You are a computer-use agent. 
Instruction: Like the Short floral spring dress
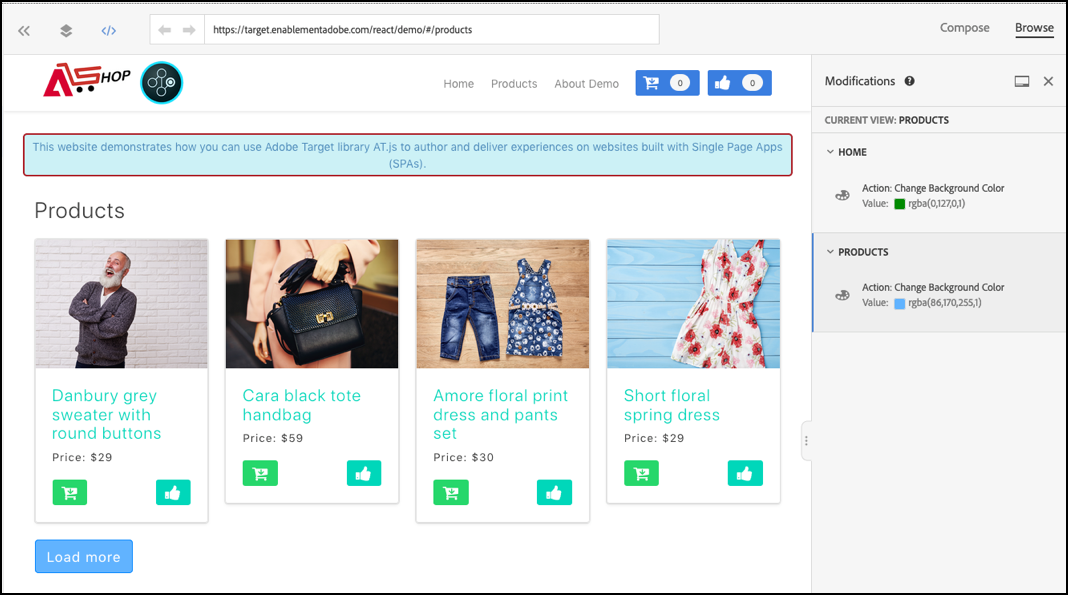(x=745, y=473)
